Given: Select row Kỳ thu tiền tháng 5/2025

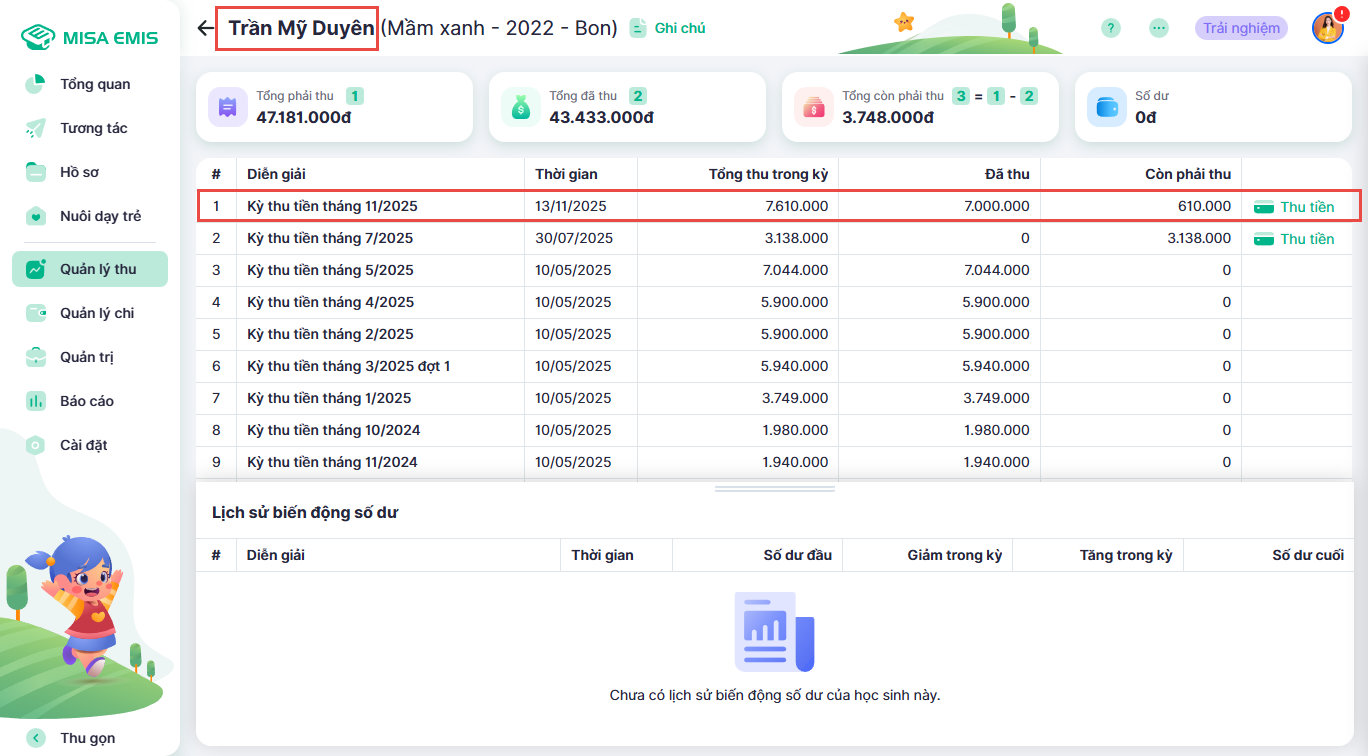Looking at the screenshot, I should pos(330,270).
